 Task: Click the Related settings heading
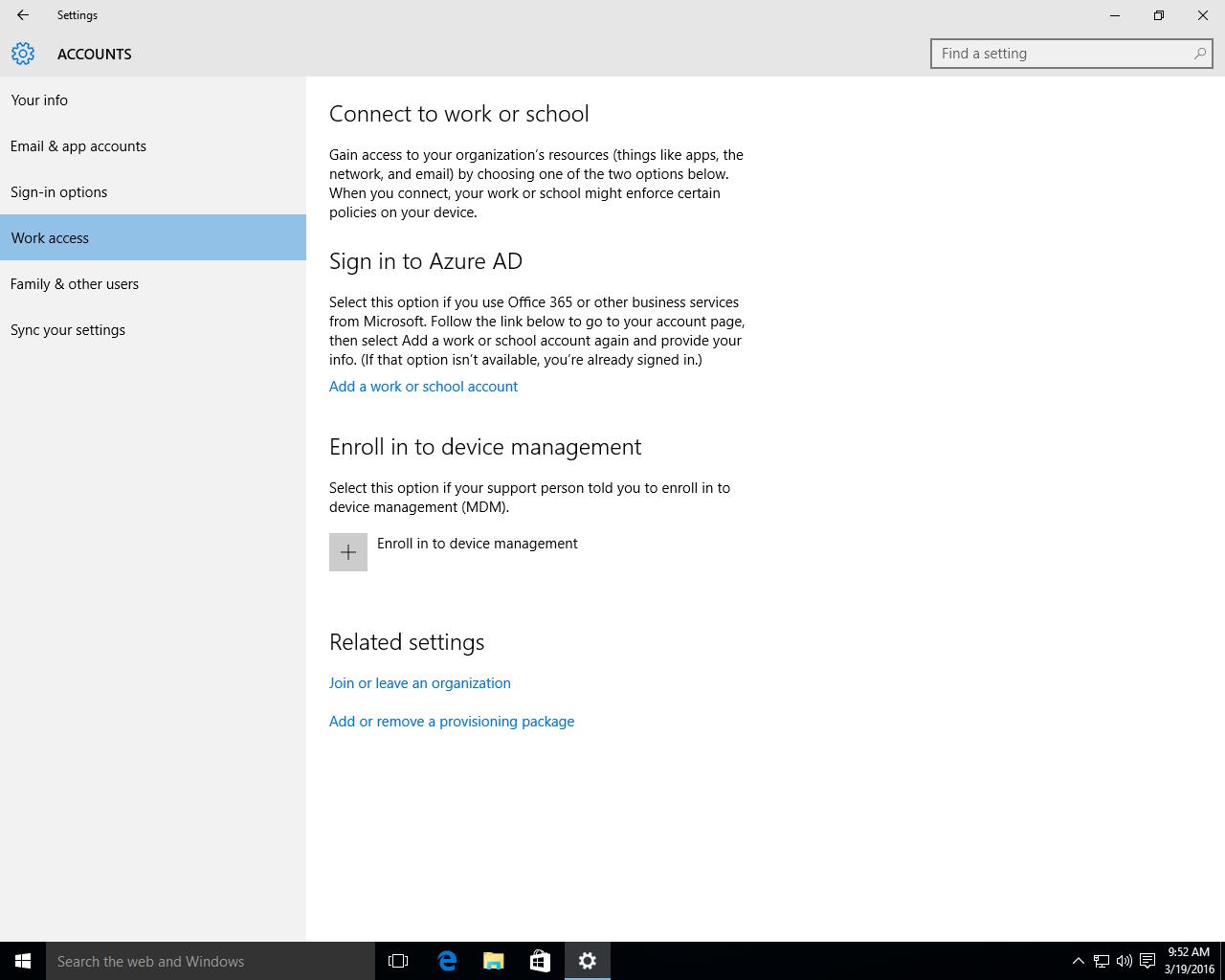point(407,642)
